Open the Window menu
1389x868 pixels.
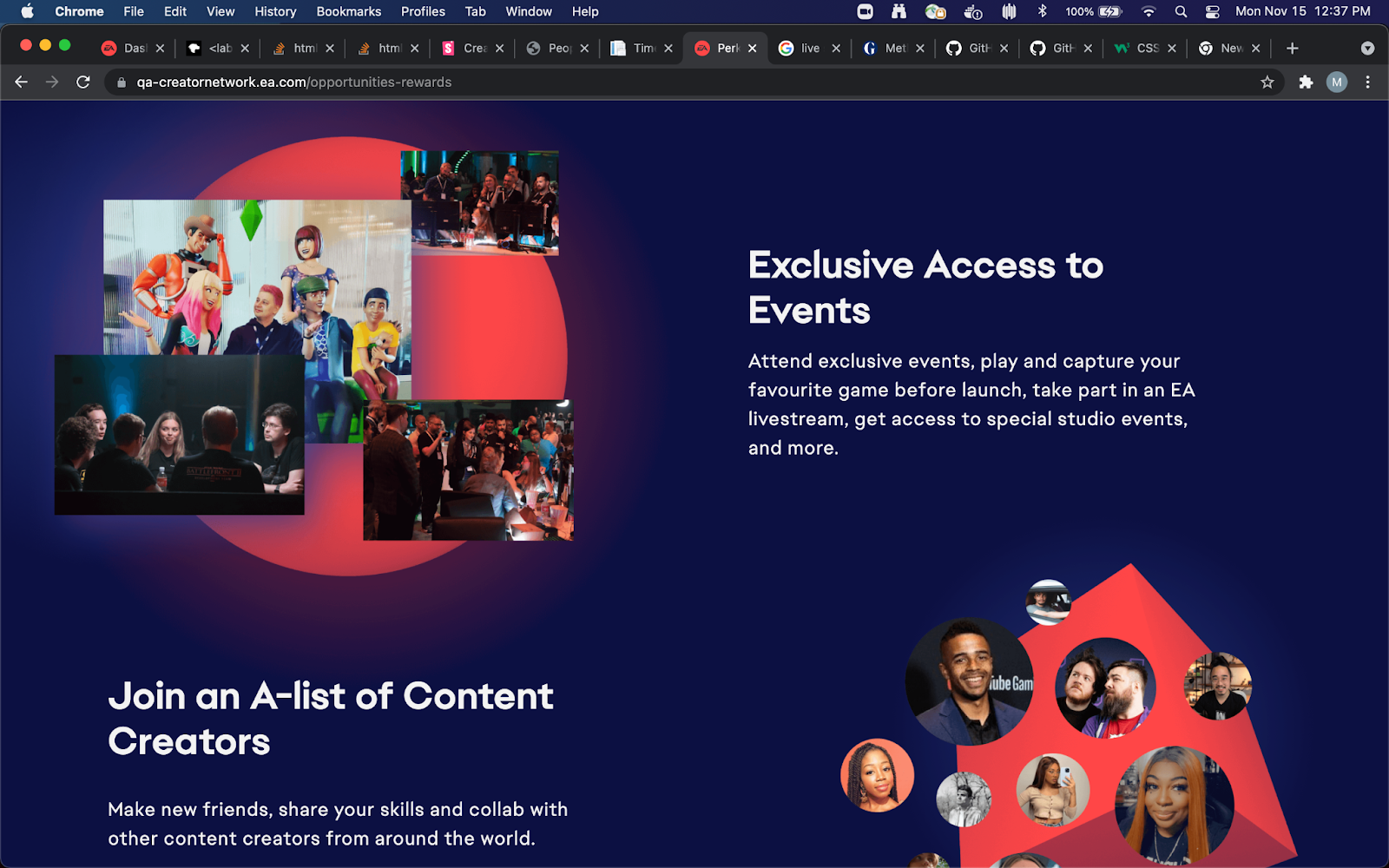pyautogui.click(x=529, y=11)
